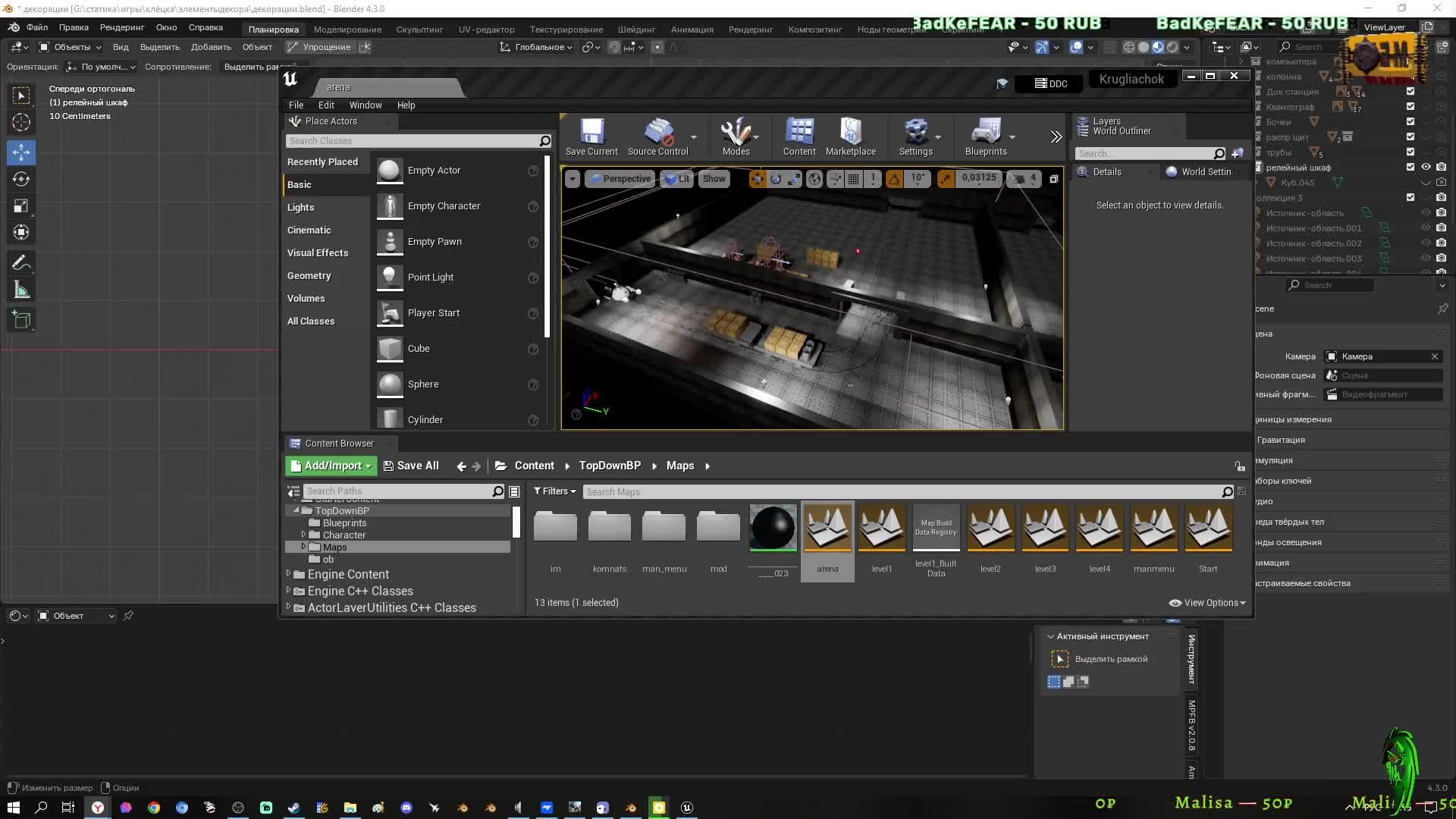Uncheck the Док станция collection checkbox
1456x819 pixels.
tap(1410, 92)
